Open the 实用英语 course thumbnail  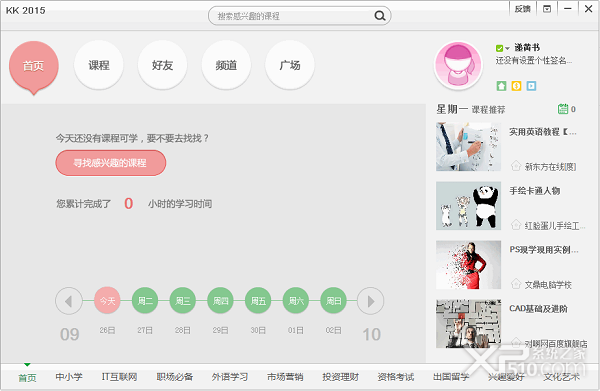pyautogui.click(x=468, y=147)
